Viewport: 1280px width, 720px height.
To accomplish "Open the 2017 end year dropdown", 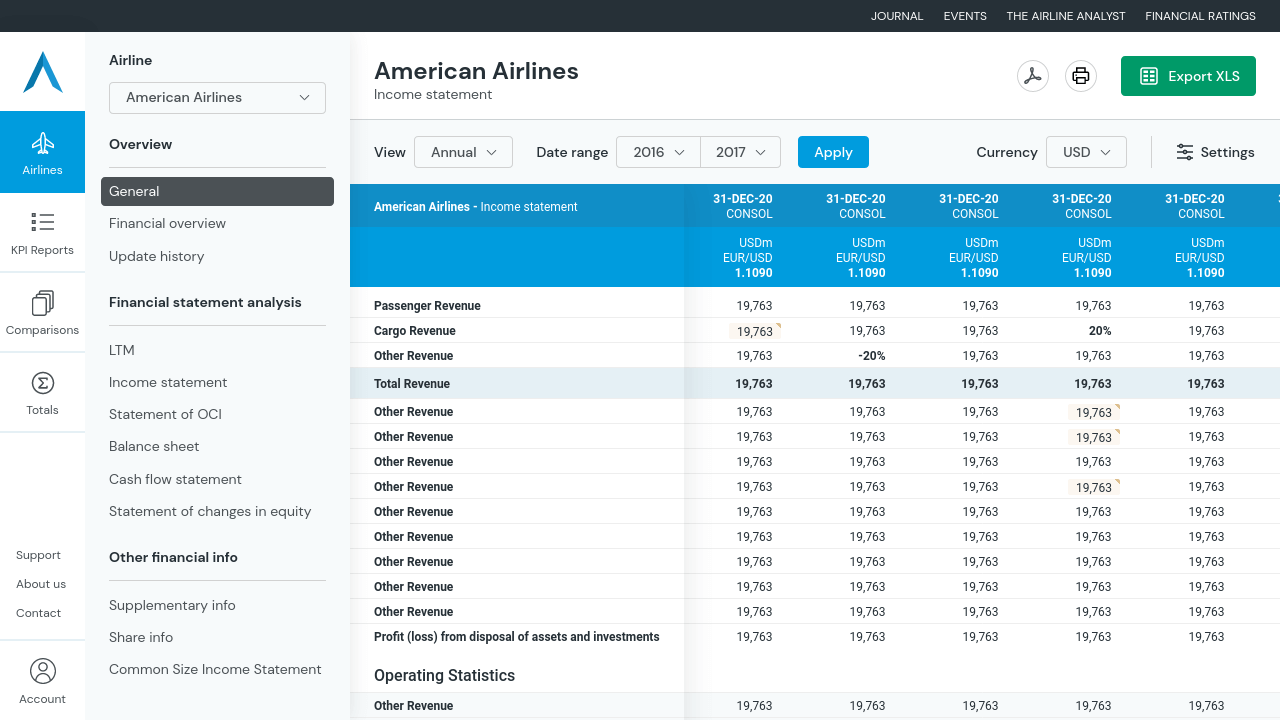I will pyautogui.click(x=740, y=152).
